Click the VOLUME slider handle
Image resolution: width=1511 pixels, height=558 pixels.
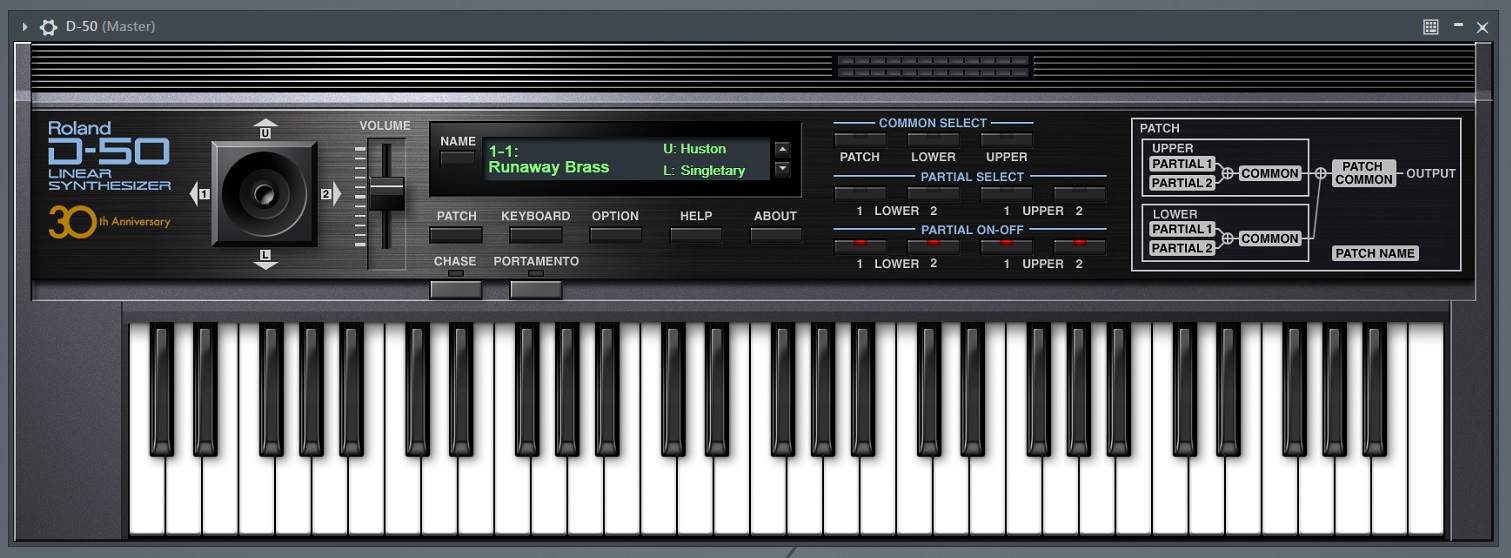tap(386, 193)
